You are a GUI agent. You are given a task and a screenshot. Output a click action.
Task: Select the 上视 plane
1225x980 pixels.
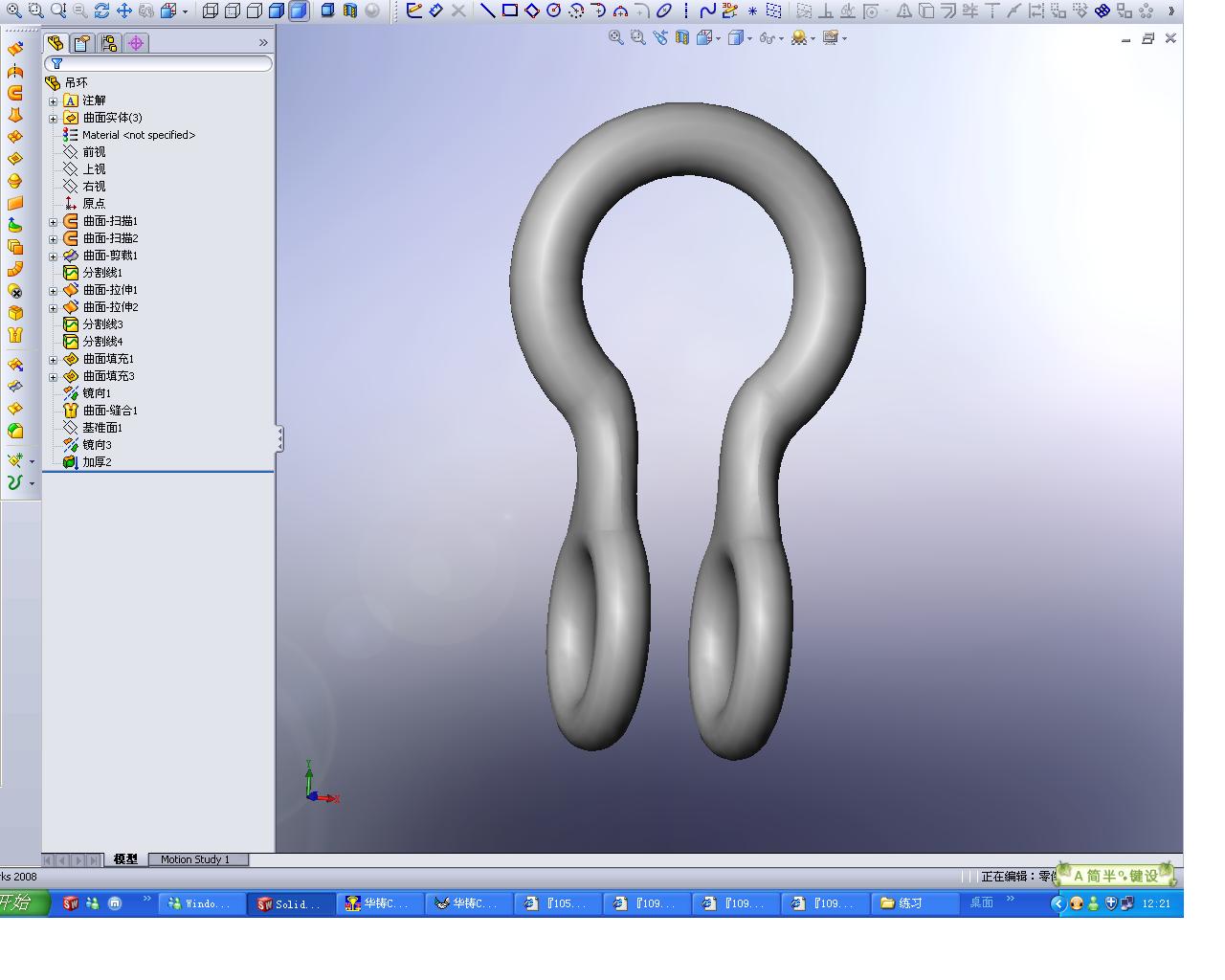(94, 169)
